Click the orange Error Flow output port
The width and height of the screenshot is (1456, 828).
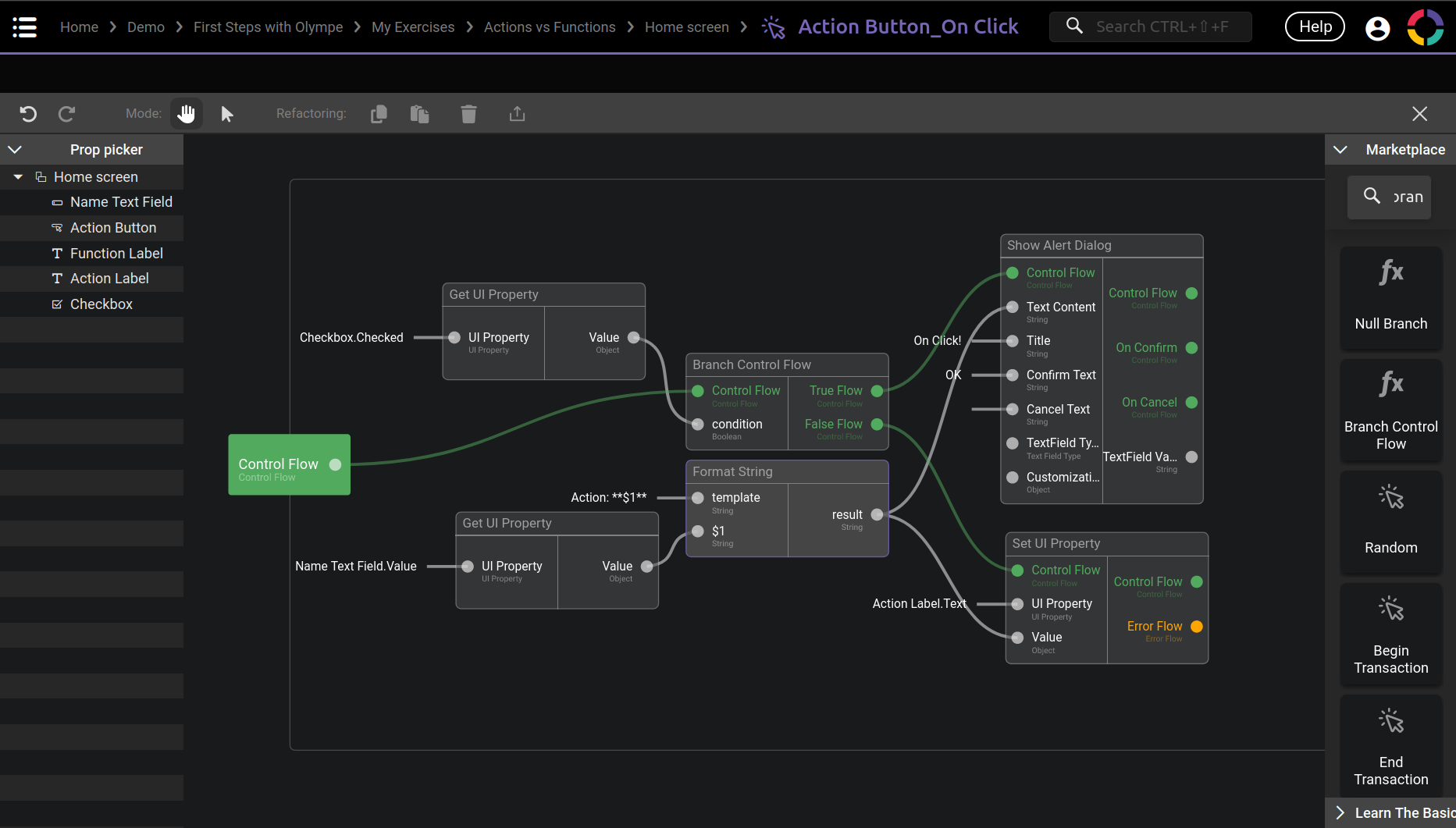click(1197, 627)
